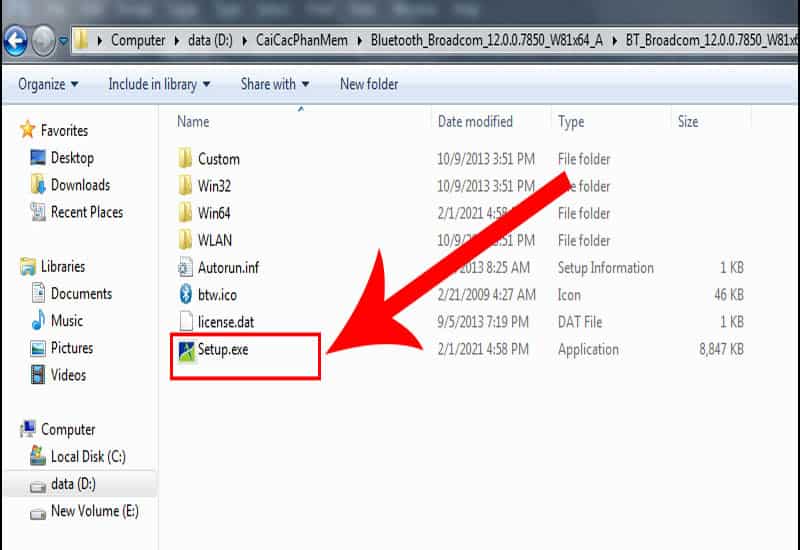The image size is (800, 550).
Task: Expand the Include in library dropdown
Action: point(159,84)
